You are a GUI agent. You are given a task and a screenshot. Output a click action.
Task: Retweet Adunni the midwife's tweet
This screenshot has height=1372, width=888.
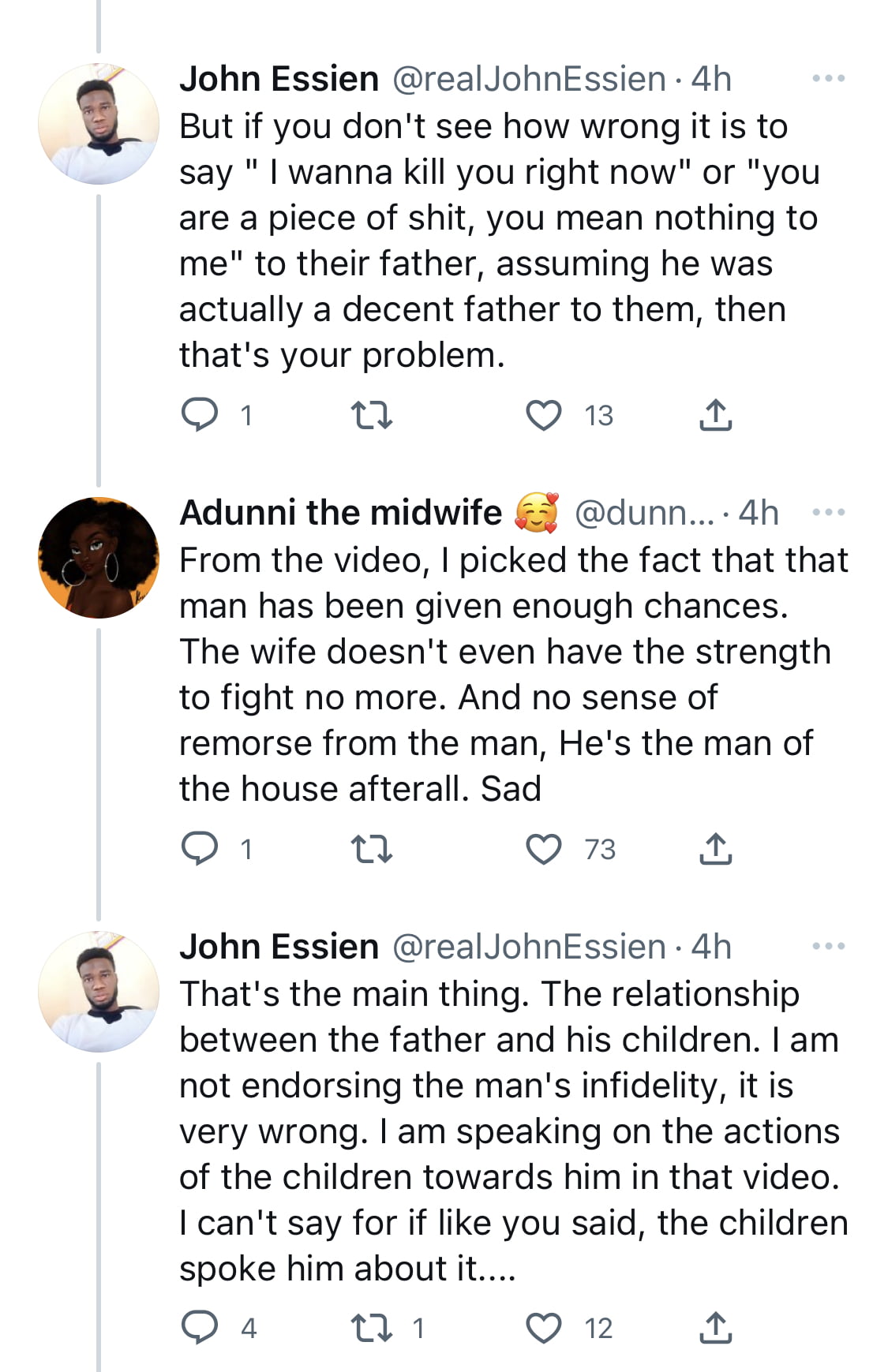tap(371, 849)
